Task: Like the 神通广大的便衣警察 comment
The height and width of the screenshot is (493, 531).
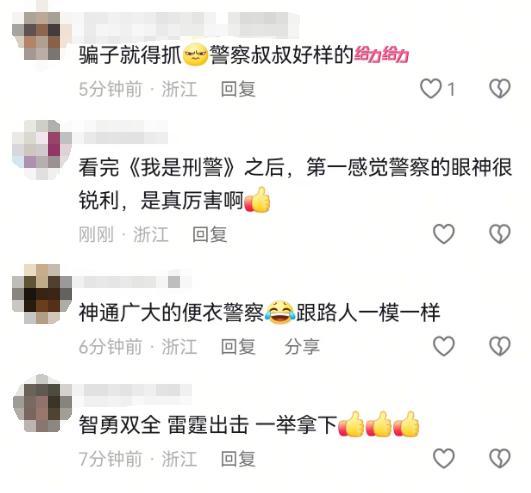Action: click(444, 346)
